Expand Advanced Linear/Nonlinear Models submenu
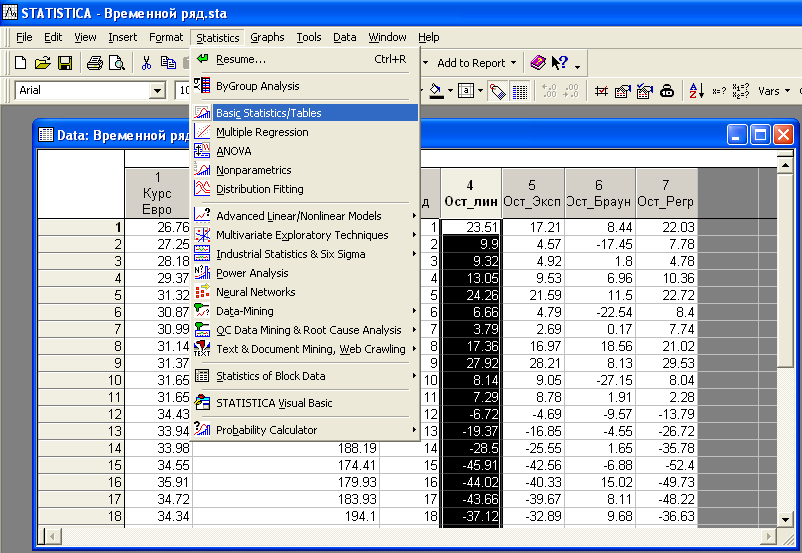 [x=414, y=216]
